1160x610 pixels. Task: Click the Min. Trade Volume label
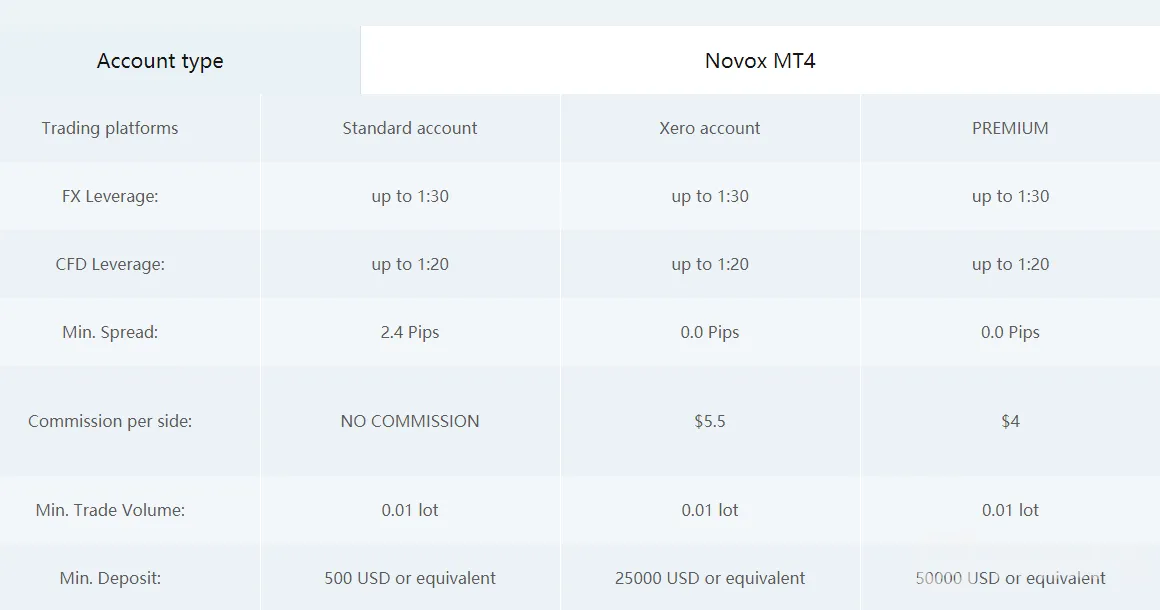click(110, 509)
